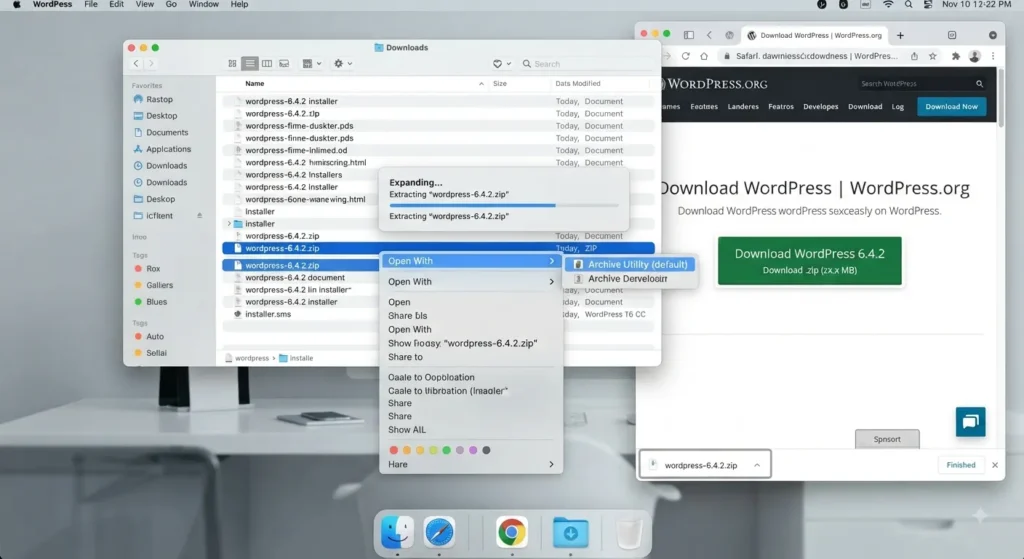The height and width of the screenshot is (559, 1024).
Task: Select file installer.sms
Action: (268, 314)
